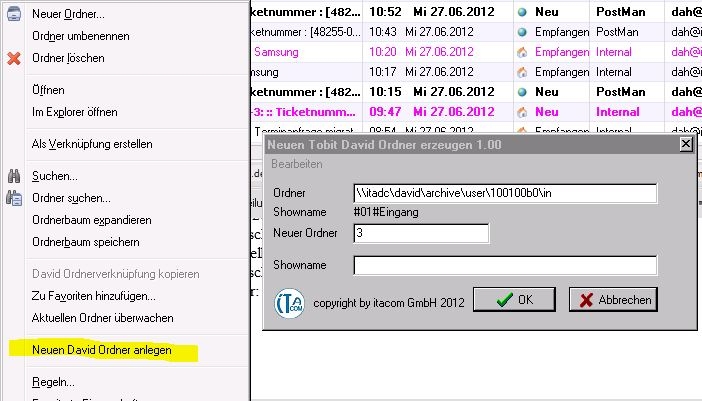
Task: Click the empty Showname input field
Action: pos(505,265)
